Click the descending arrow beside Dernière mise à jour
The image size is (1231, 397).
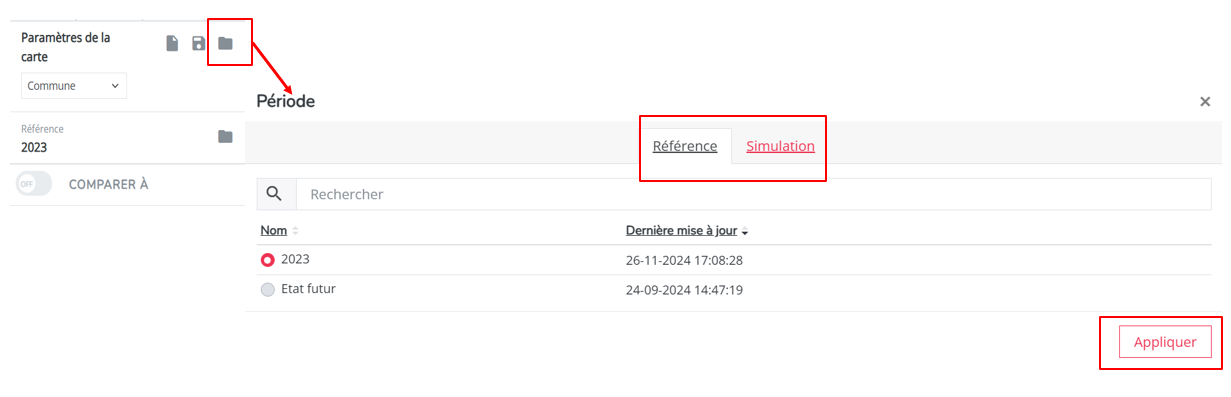click(x=745, y=231)
